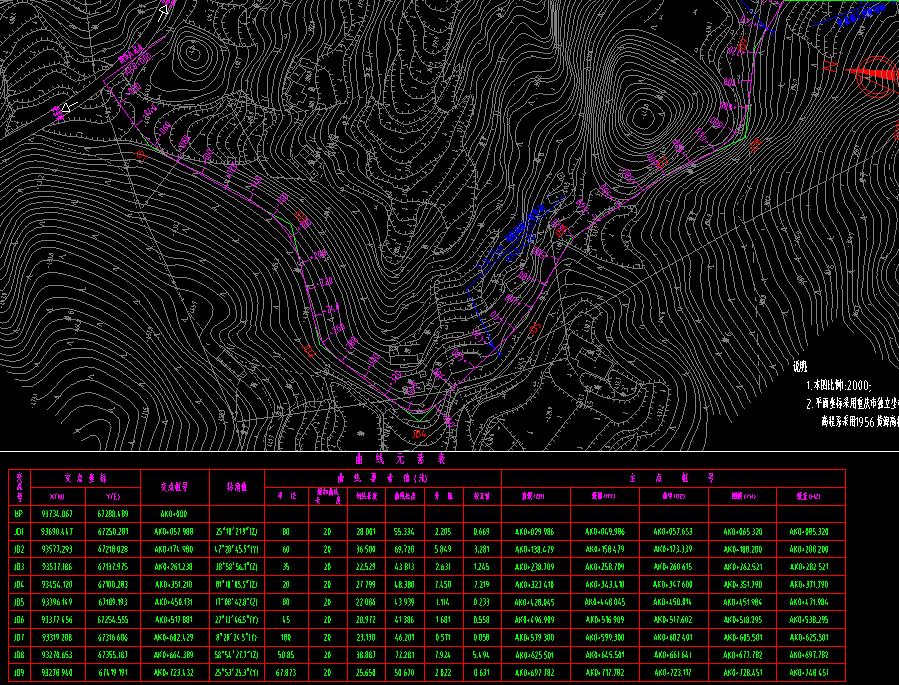
Task: Click the value "0.233" in the JD5 row
Action: pos(482,602)
